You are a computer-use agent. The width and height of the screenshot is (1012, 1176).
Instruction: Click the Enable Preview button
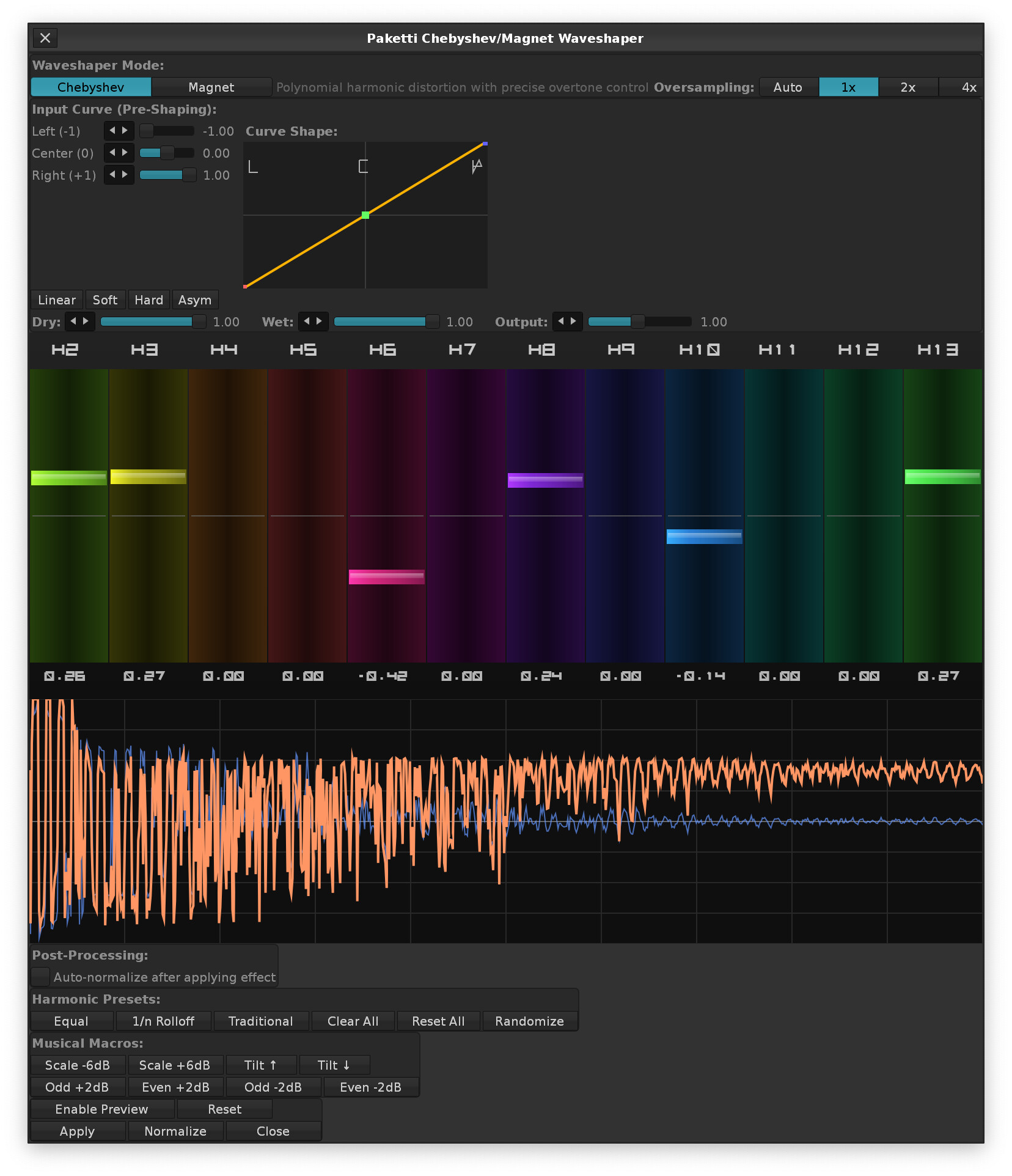[x=101, y=1109]
